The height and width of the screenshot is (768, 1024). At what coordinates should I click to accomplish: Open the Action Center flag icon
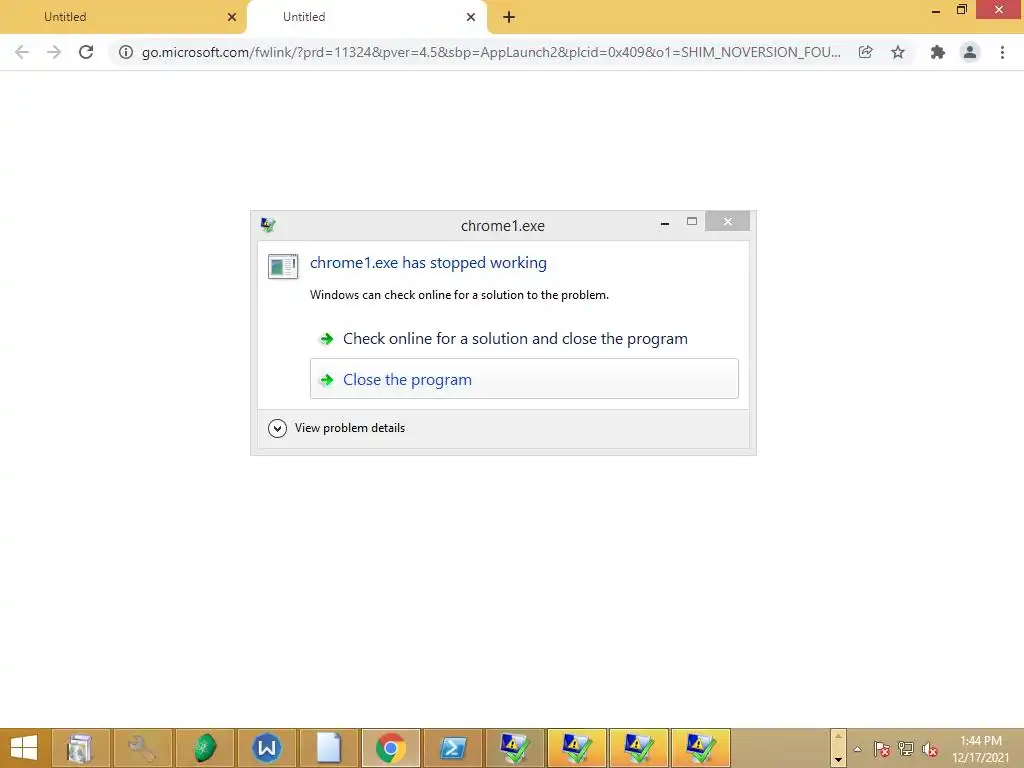click(882, 749)
